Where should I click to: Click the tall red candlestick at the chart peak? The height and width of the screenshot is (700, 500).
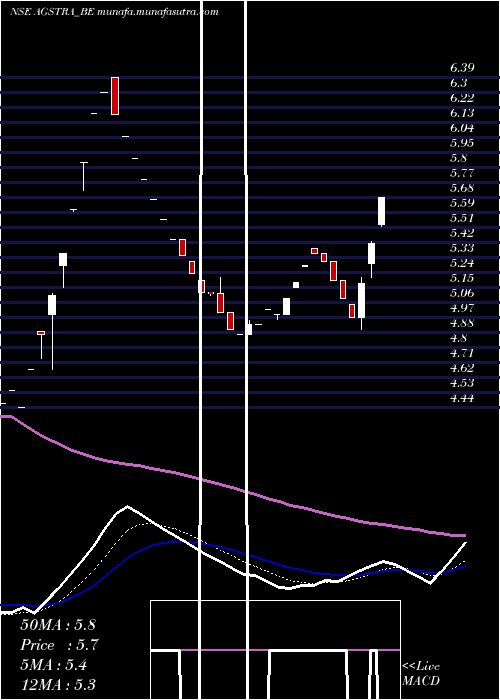[x=115, y=96]
